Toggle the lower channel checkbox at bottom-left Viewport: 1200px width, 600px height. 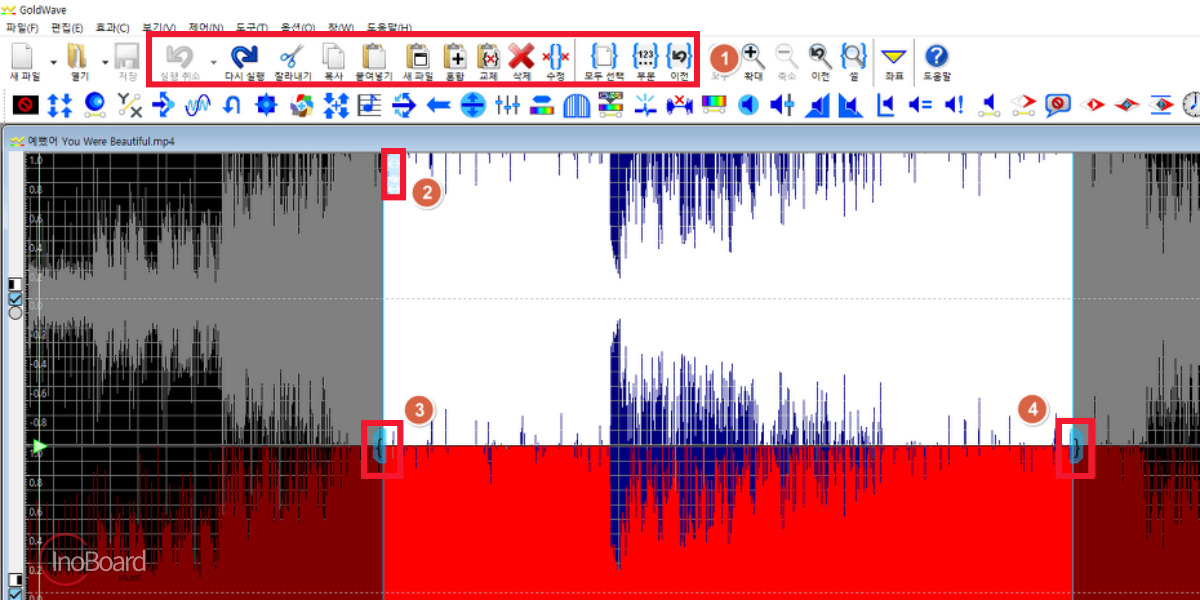15,592
